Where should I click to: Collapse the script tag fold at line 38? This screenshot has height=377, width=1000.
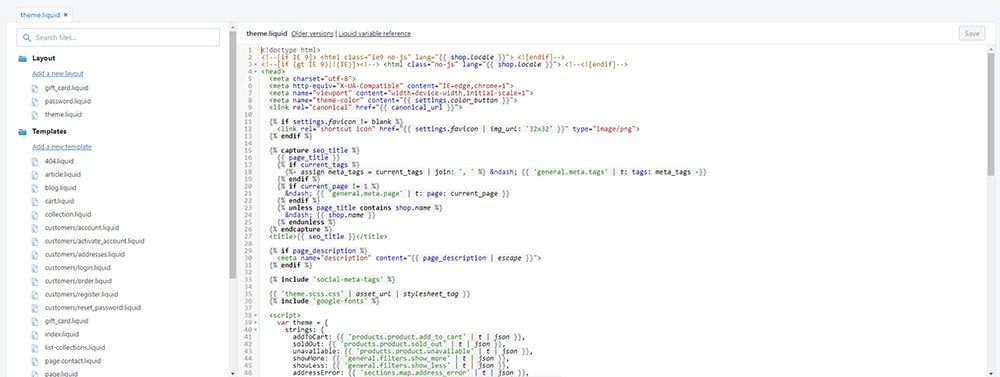[255, 316]
